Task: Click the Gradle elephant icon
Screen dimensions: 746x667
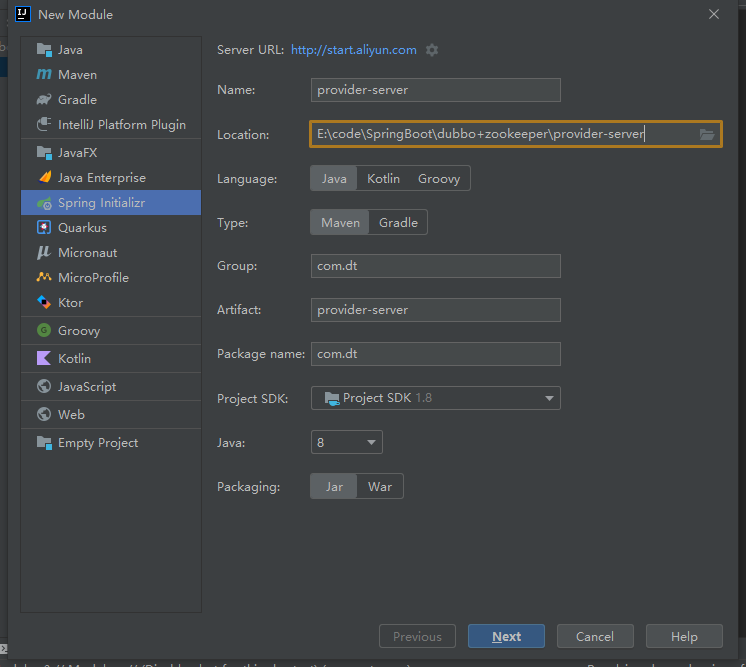Action: coord(44,99)
